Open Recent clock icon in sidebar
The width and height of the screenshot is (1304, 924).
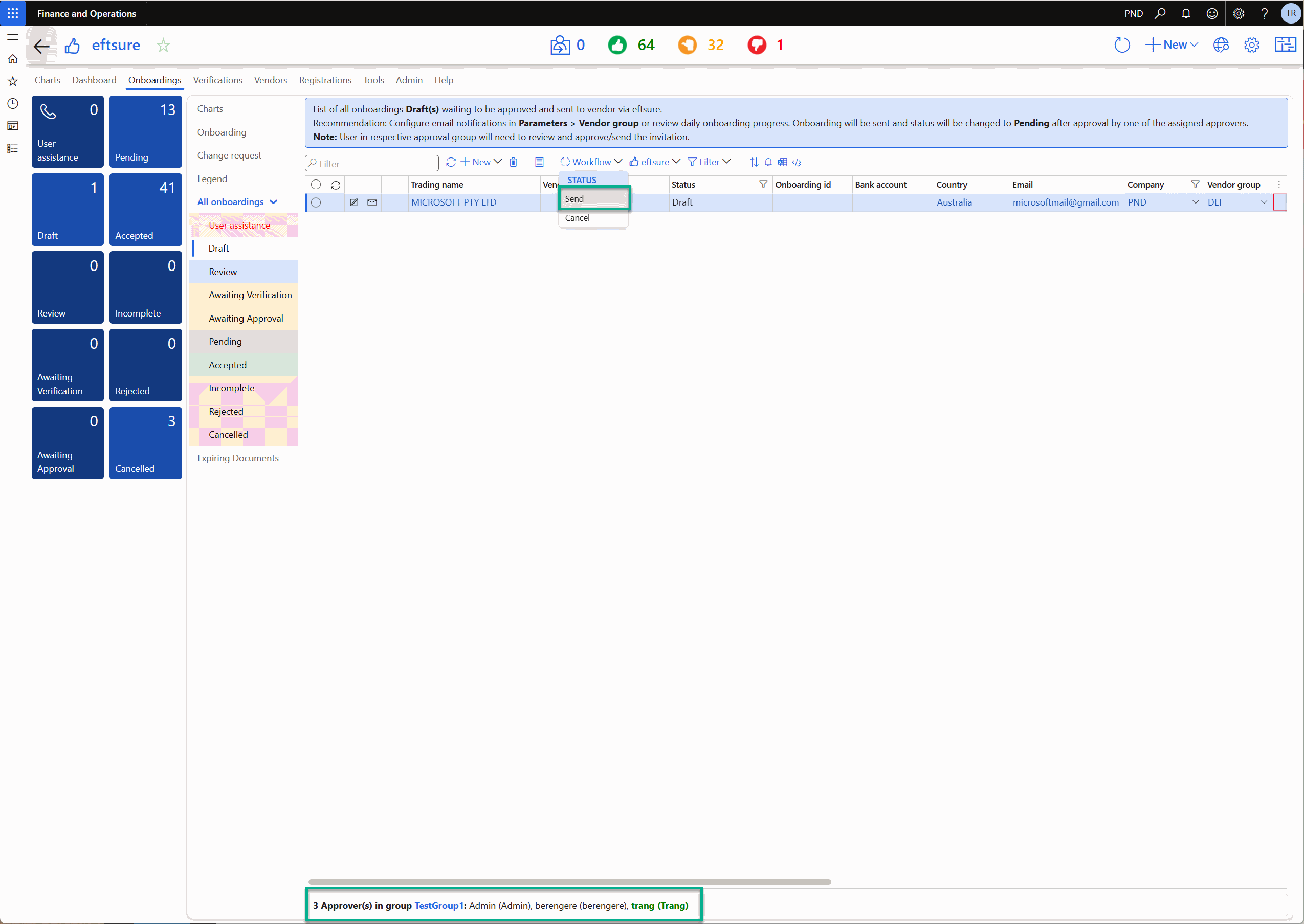click(x=12, y=104)
